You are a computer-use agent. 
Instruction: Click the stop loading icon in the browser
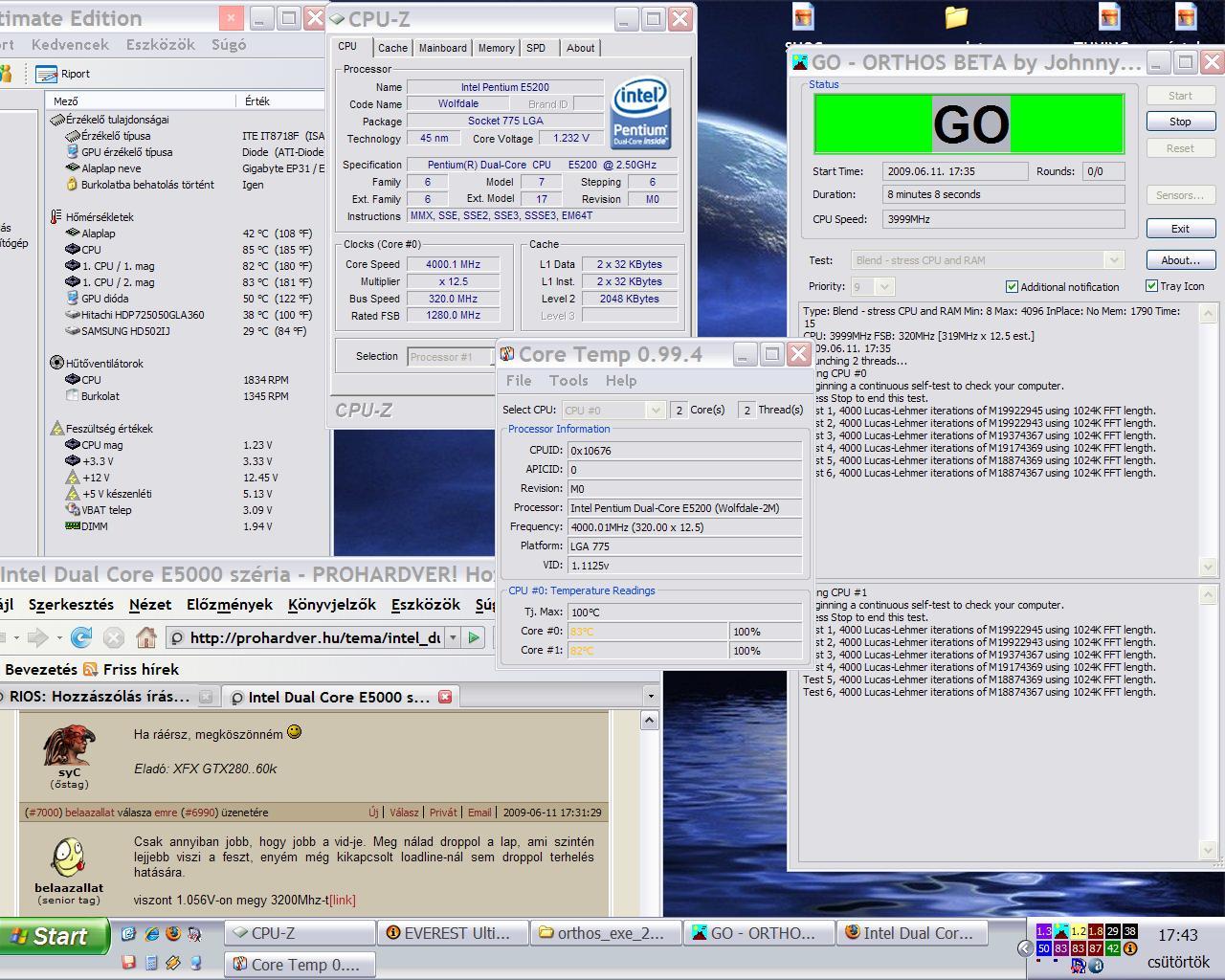click(114, 637)
